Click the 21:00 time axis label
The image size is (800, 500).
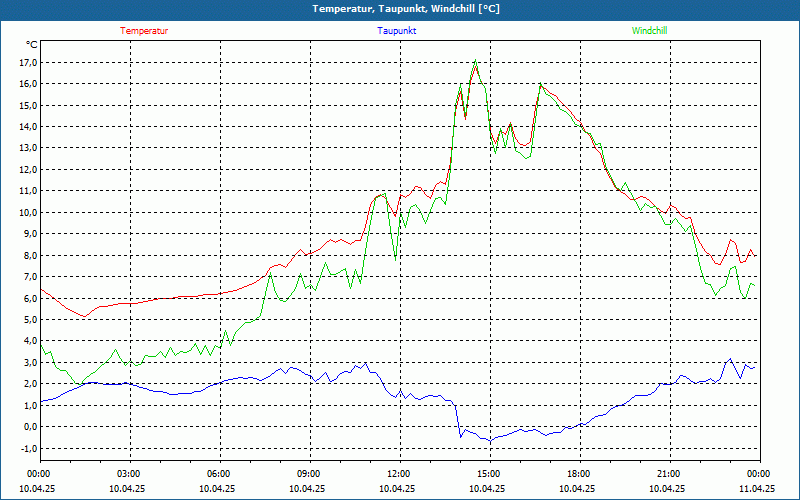click(x=670, y=474)
